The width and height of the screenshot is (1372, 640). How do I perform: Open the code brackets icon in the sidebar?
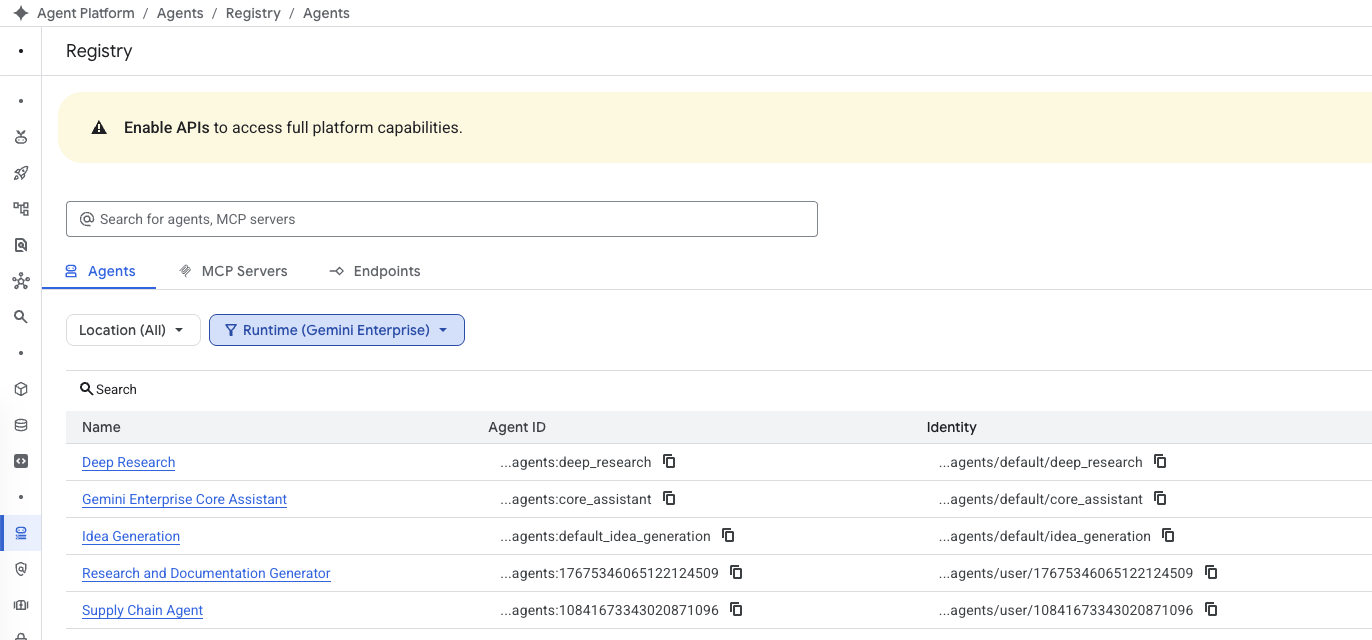21,461
